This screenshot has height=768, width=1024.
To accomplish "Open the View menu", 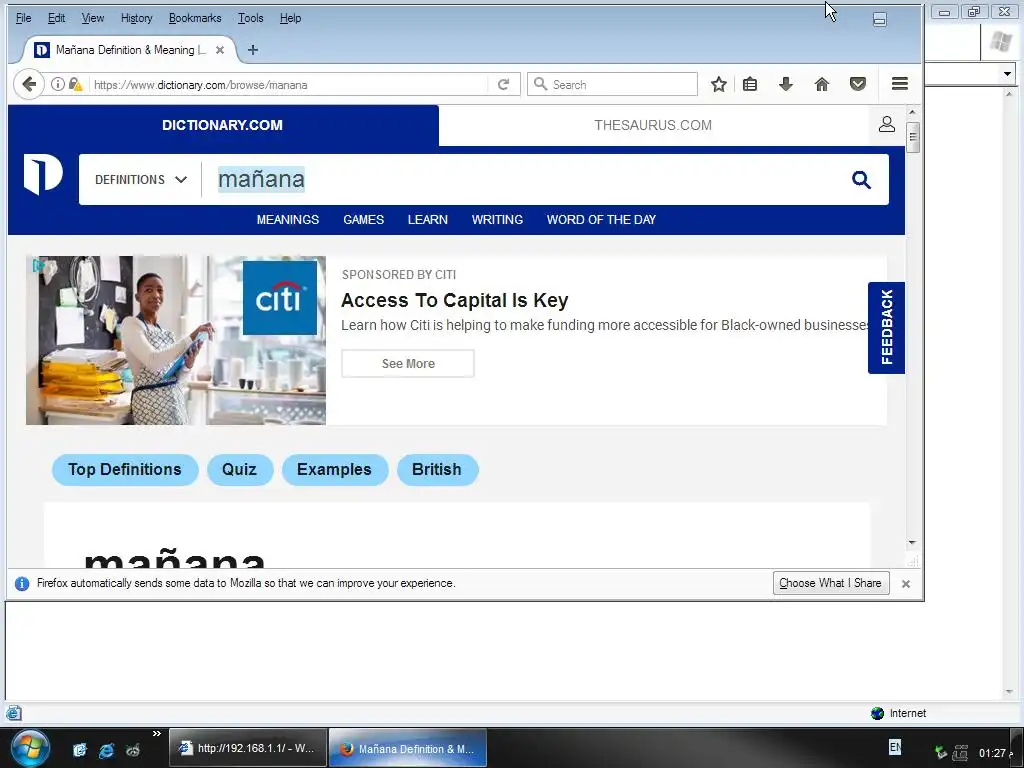I will [x=93, y=18].
